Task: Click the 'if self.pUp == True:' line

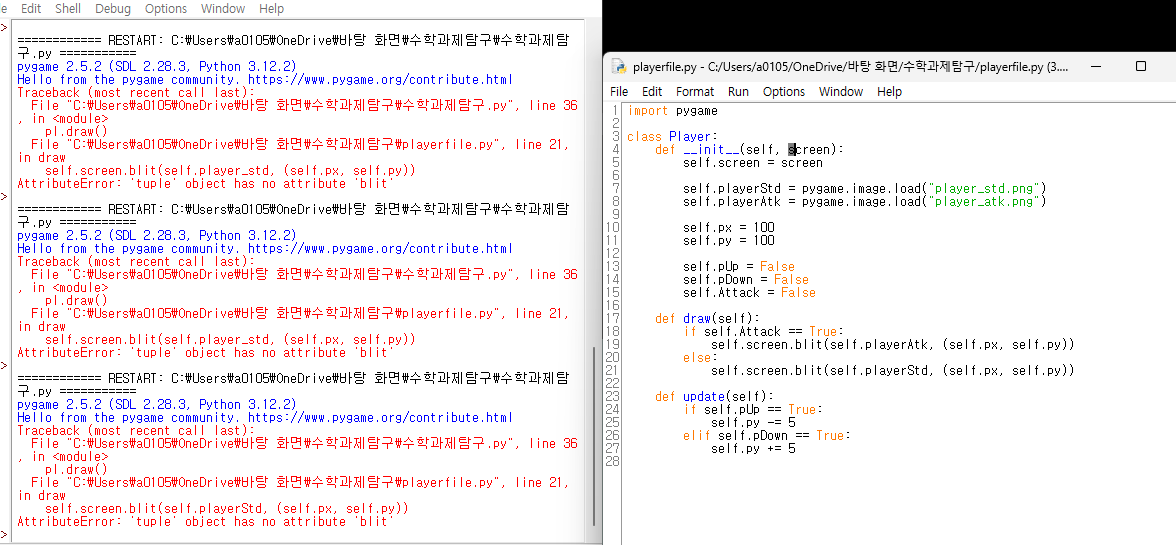Action: pos(753,409)
